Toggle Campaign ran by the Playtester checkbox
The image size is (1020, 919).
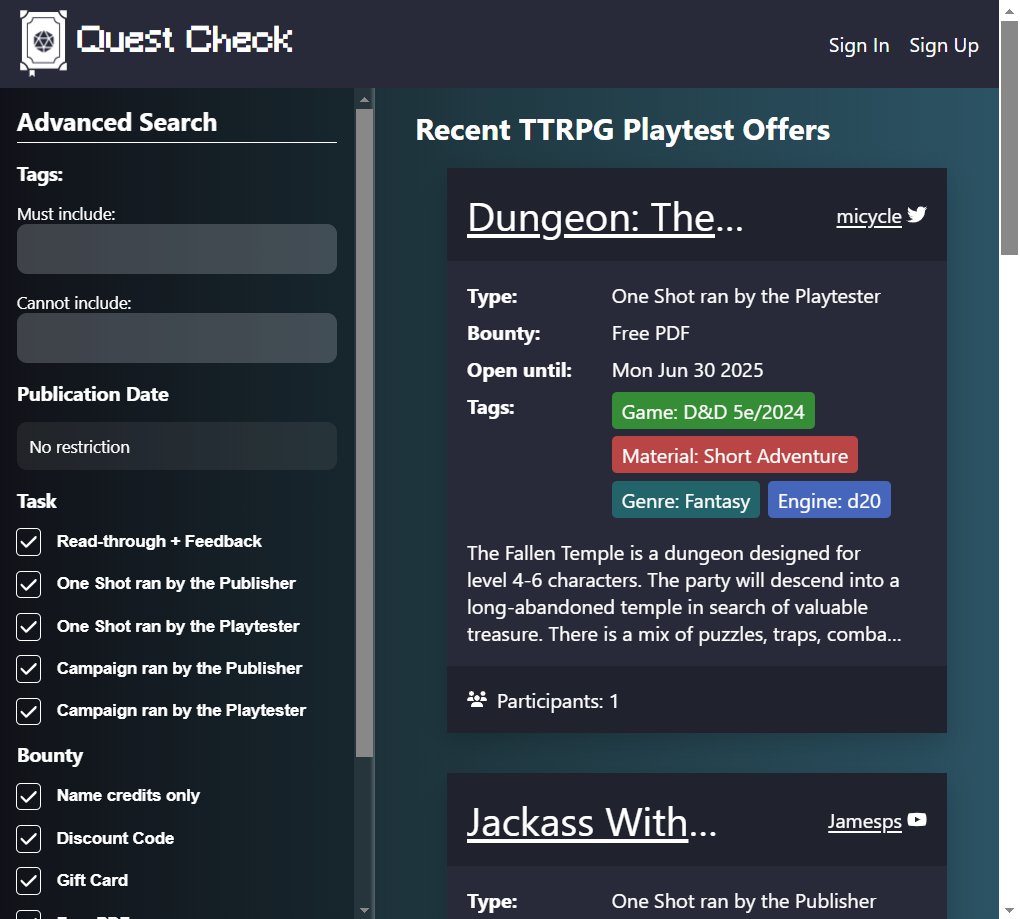tap(28, 710)
